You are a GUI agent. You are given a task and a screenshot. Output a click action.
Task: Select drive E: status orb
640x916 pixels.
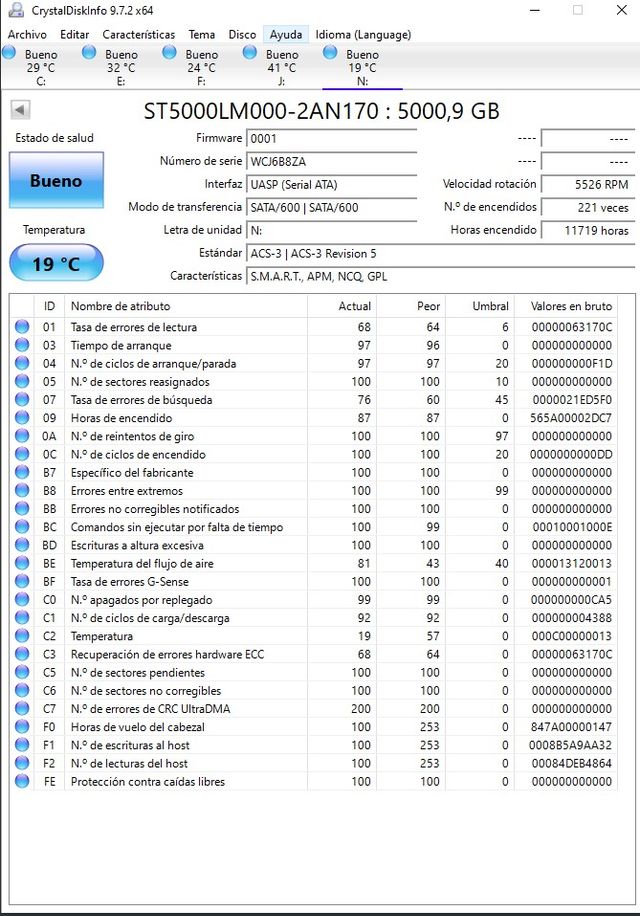[89, 52]
